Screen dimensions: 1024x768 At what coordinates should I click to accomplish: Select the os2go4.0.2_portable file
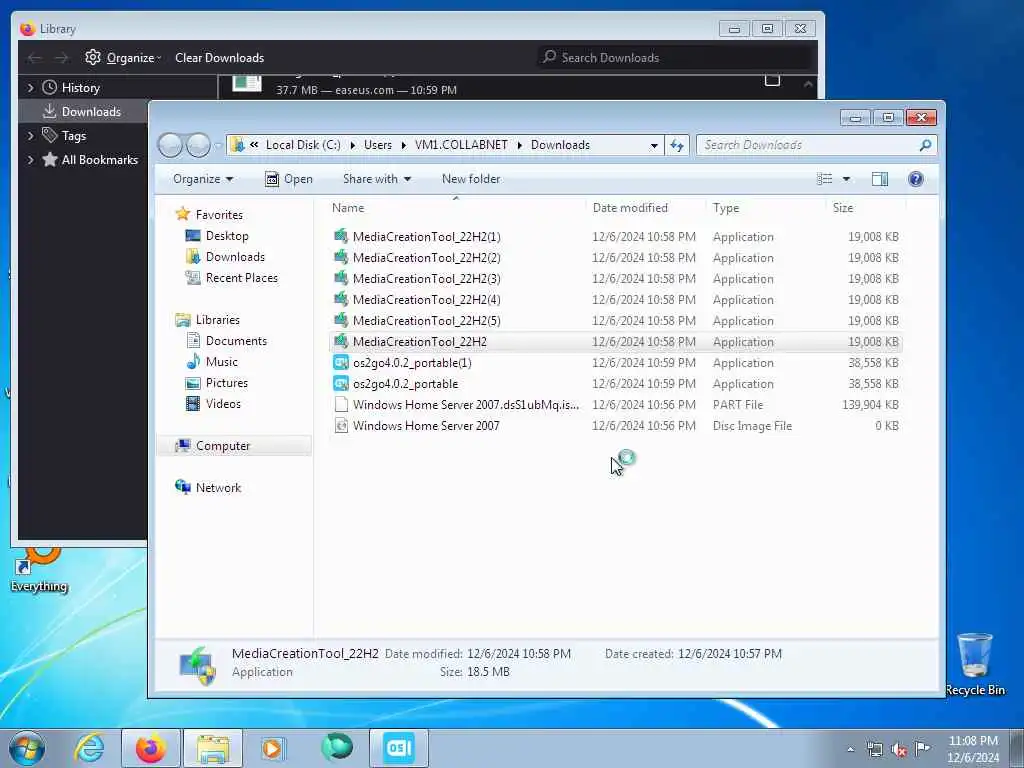coord(616,383)
